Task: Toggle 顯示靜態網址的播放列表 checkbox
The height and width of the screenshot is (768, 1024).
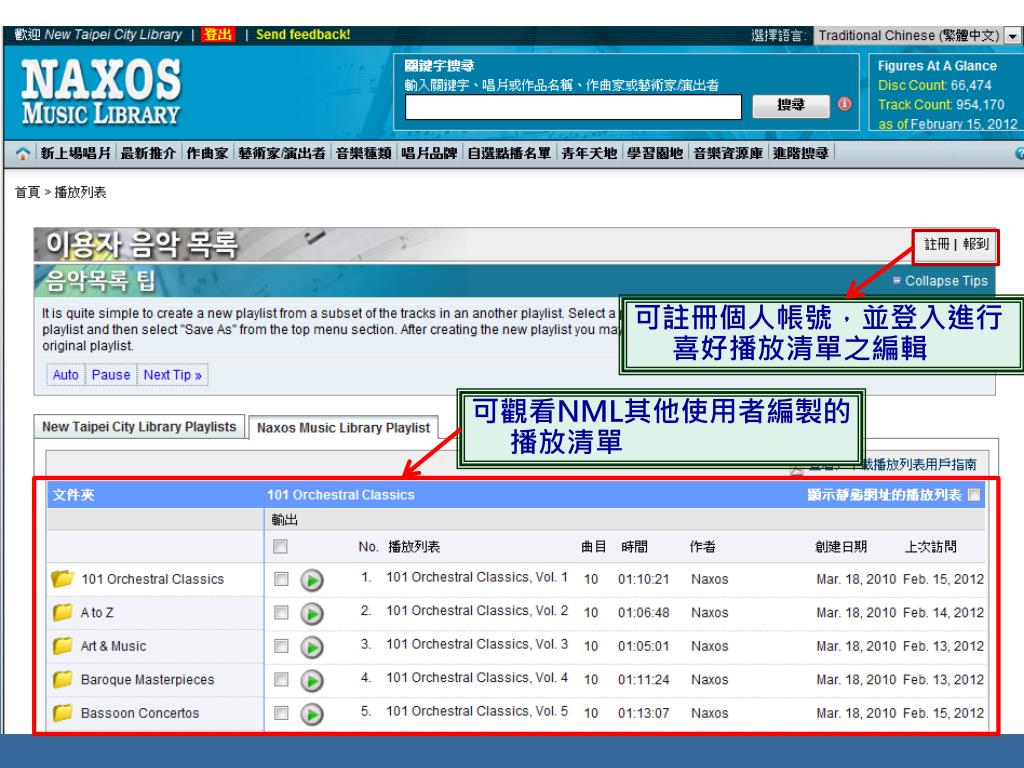Action: tap(974, 494)
